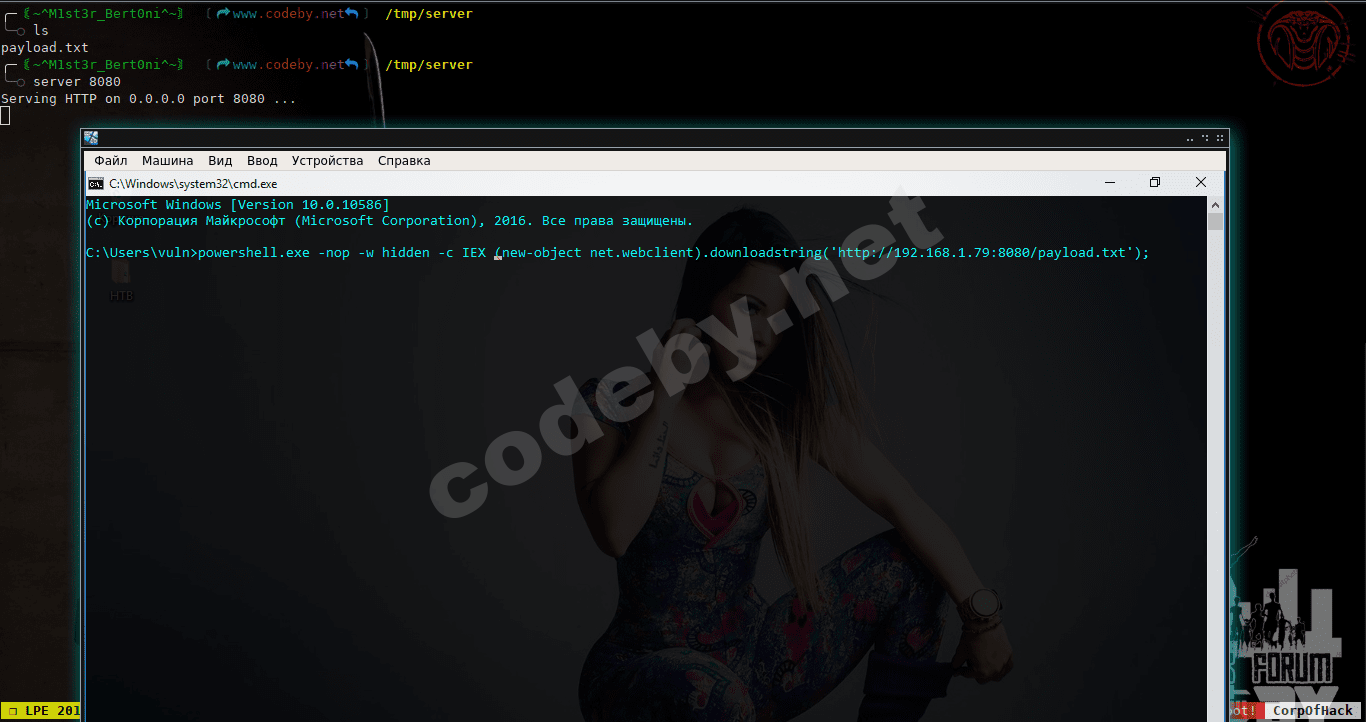Open the Машина menu
1366x722 pixels.
[168, 161]
